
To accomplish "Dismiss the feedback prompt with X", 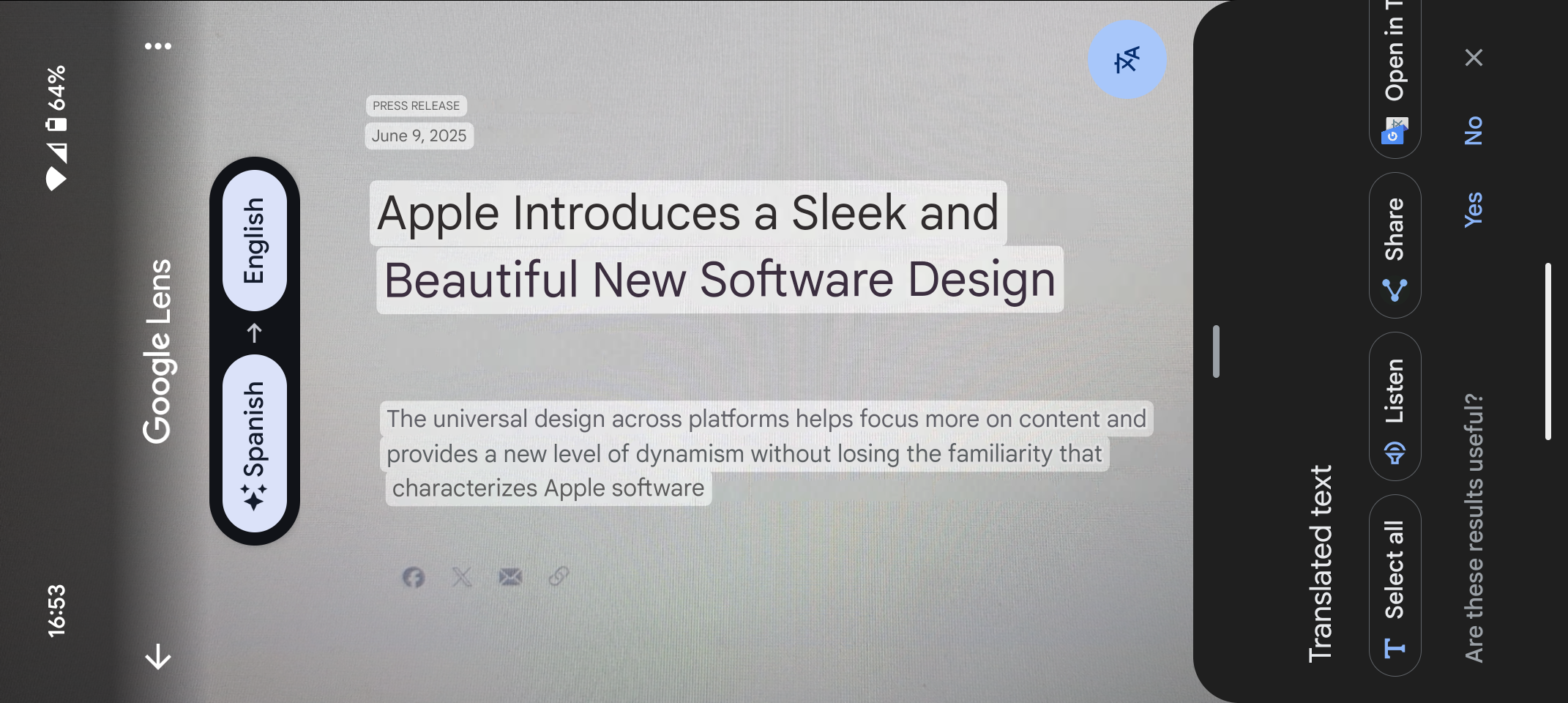I will [1474, 57].
